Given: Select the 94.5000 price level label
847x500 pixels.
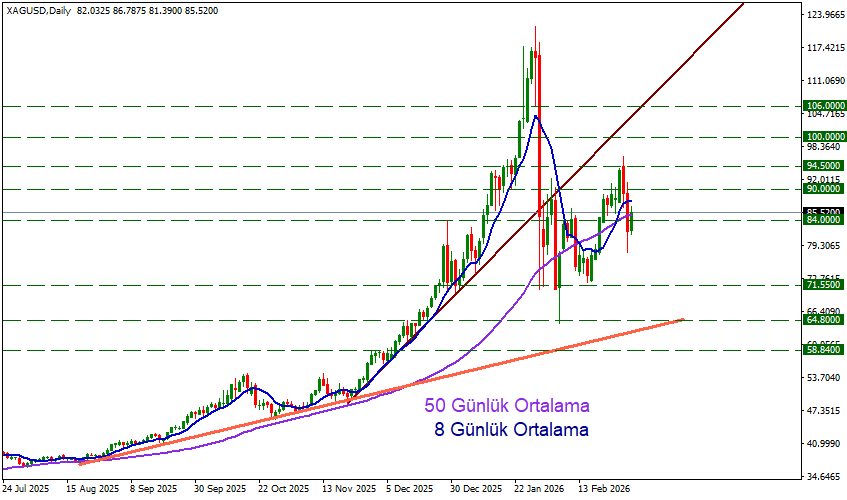Looking at the screenshot, I should pos(825,166).
